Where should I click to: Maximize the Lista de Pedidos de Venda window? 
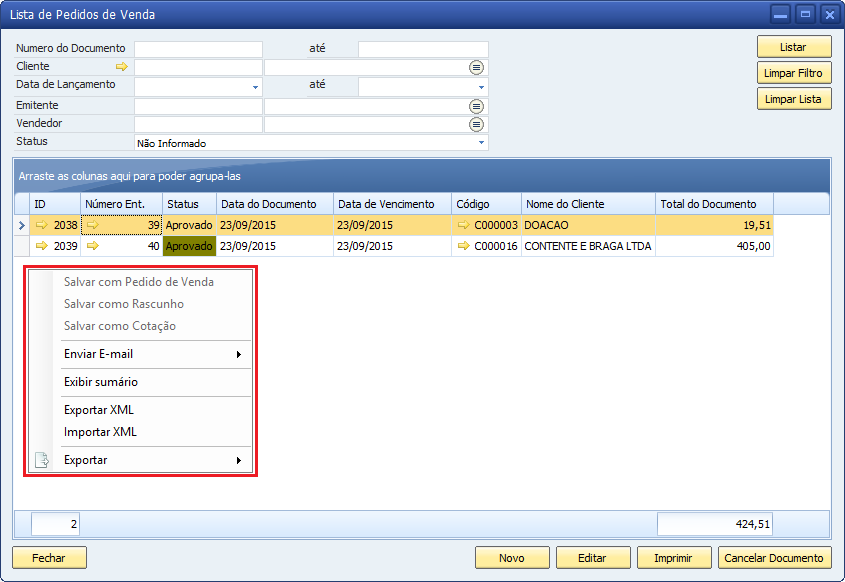point(805,15)
